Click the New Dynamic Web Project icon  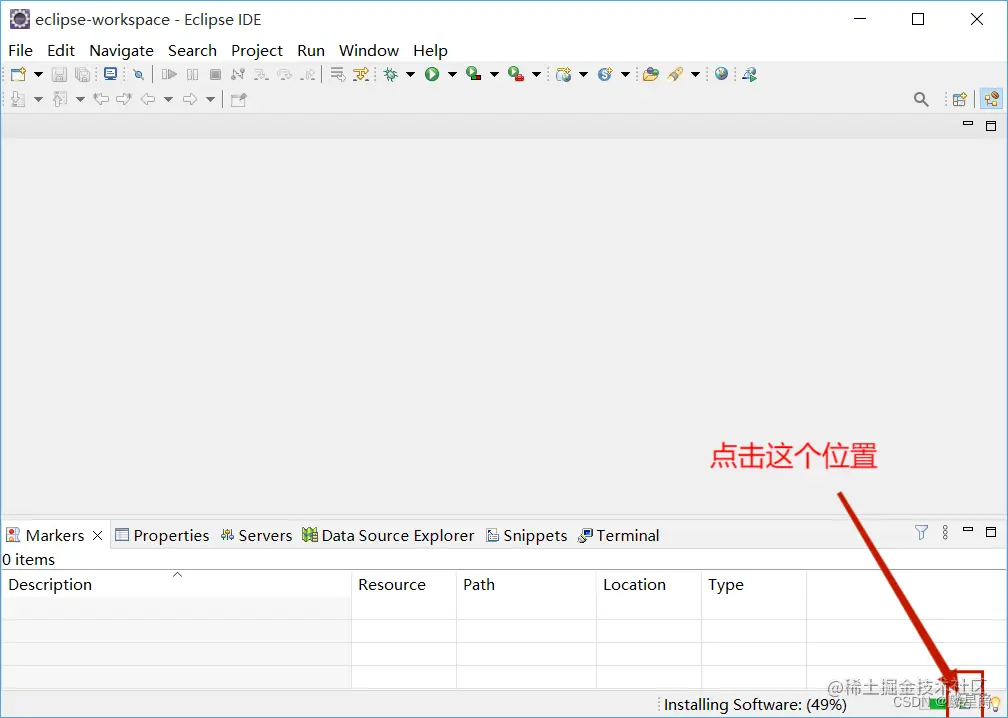coord(564,75)
